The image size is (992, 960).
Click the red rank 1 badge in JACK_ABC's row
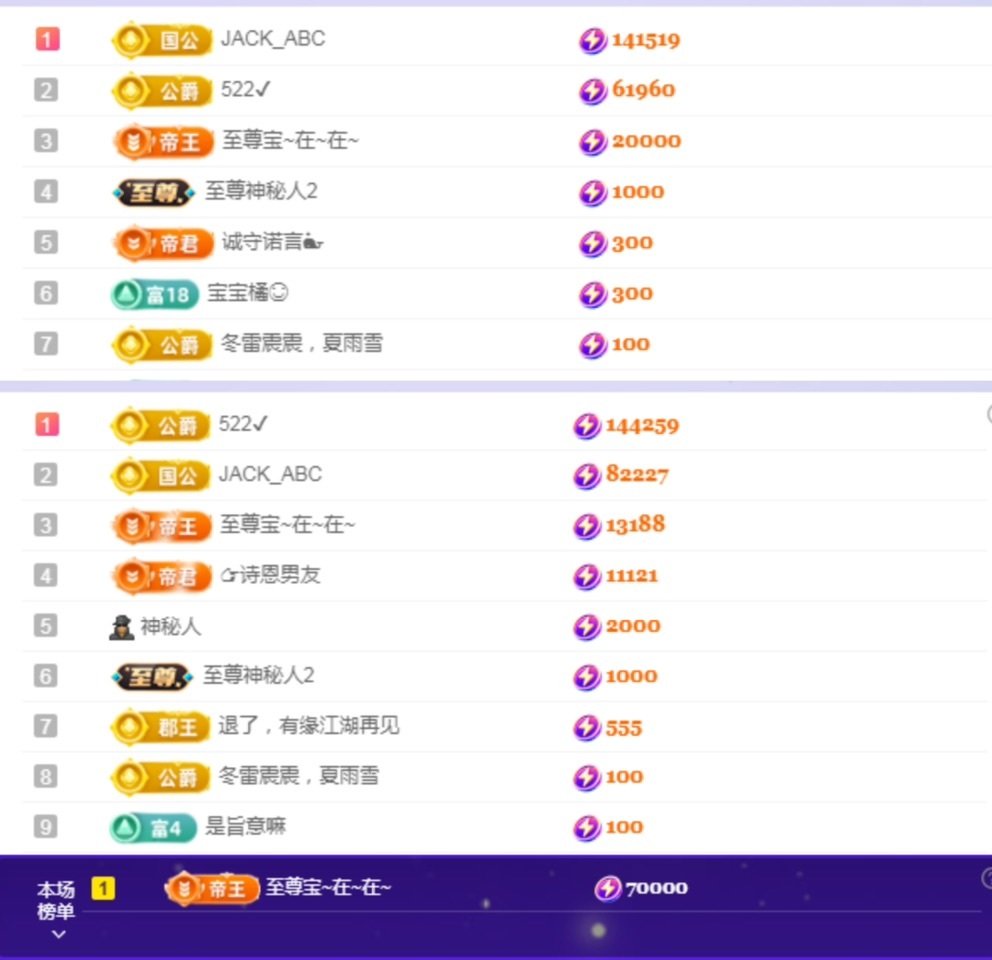(47, 40)
